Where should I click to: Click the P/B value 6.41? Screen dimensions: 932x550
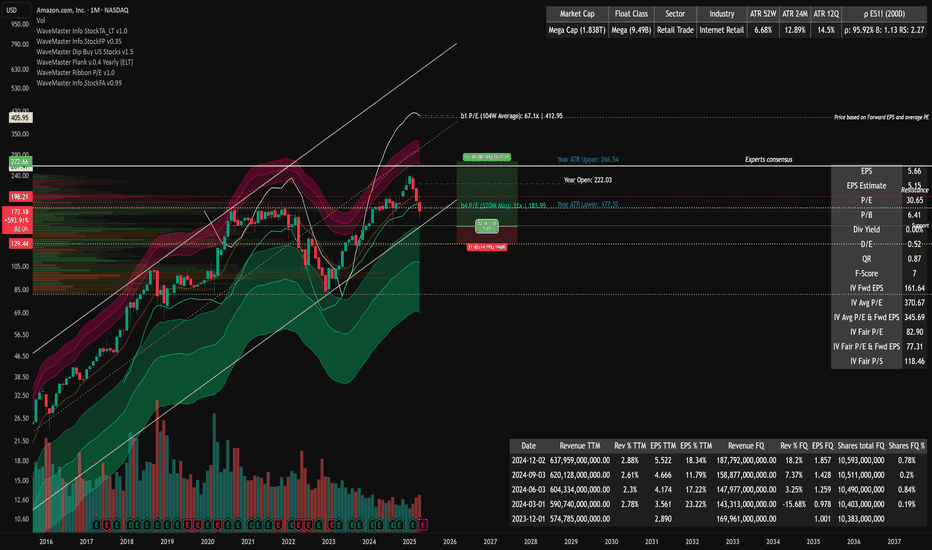915,215
